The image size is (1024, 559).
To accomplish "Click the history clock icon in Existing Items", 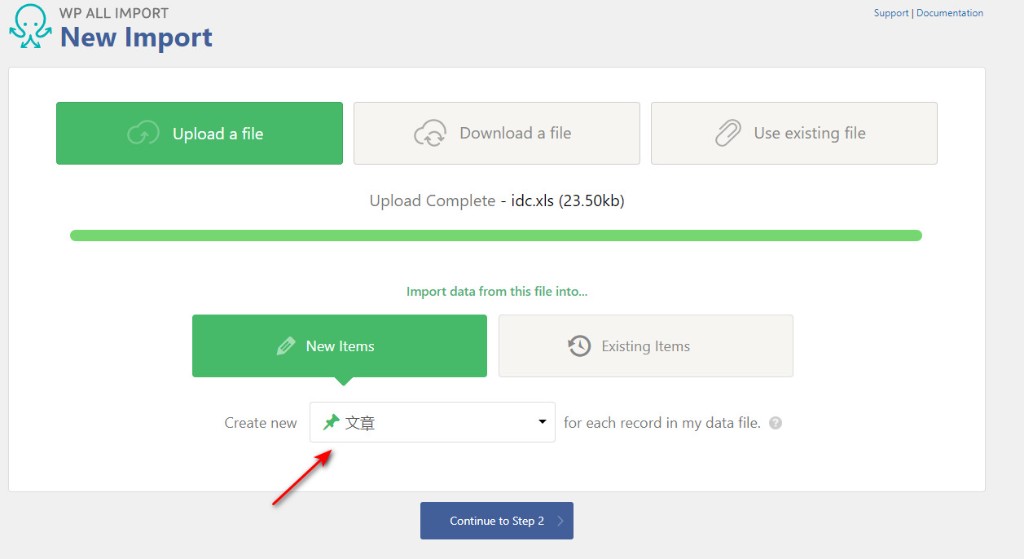I will (x=579, y=346).
